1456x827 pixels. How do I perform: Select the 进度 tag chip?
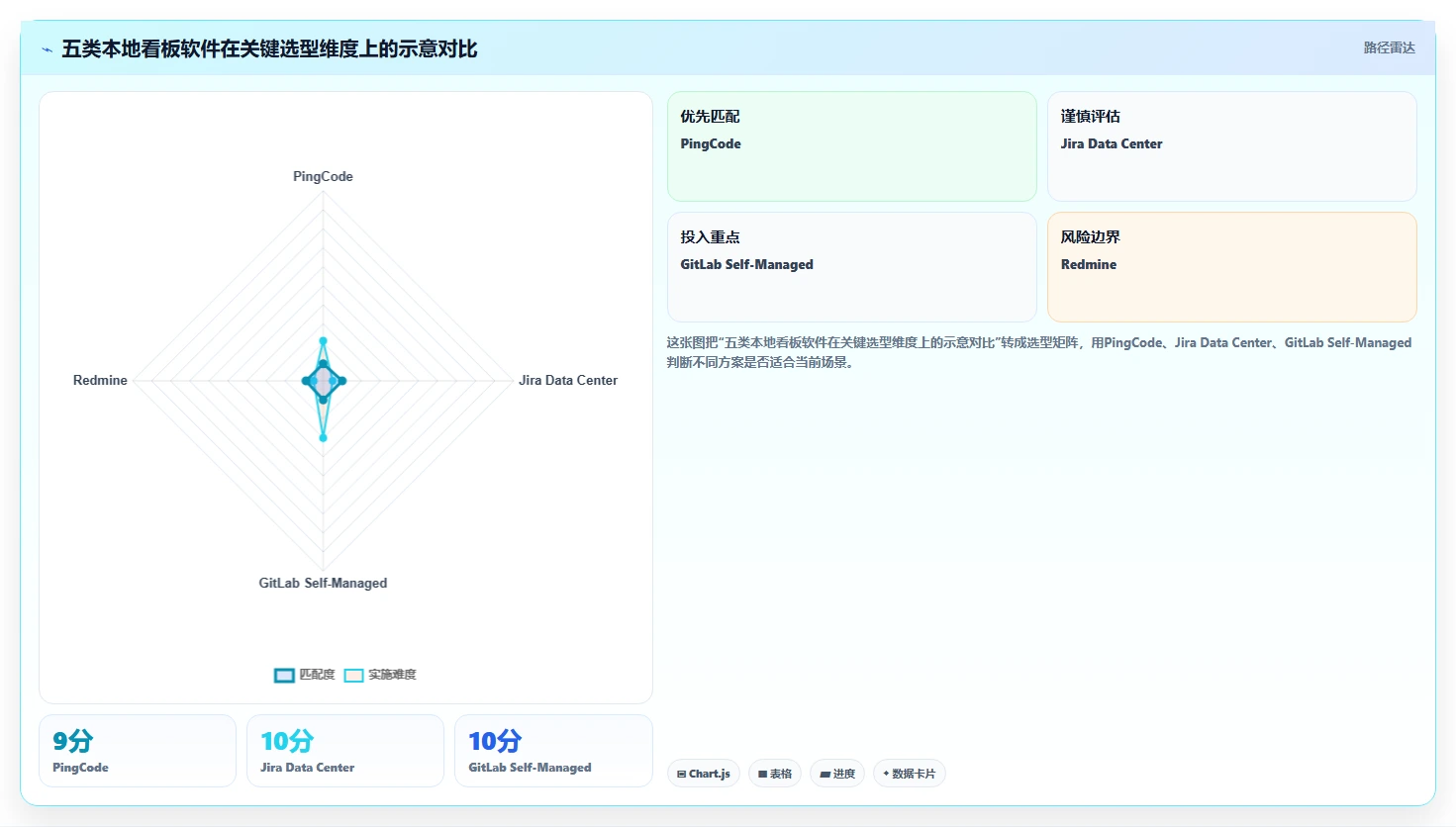[x=837, y=774]
